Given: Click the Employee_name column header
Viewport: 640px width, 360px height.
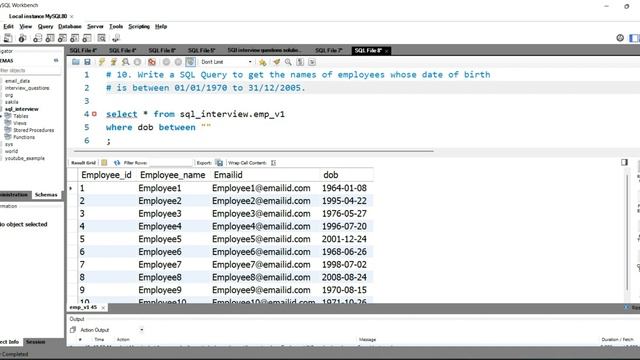Looking at the screenshot, I should (173, 175).
